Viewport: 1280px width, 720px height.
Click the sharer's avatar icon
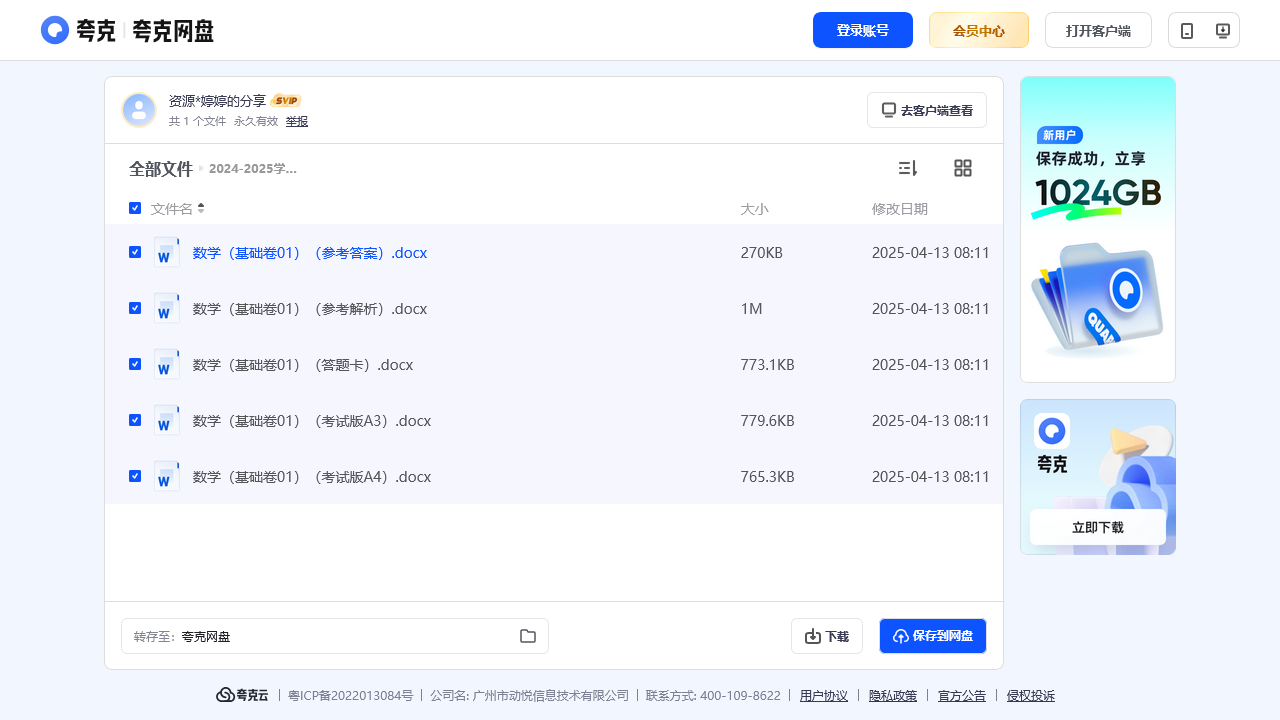(139, 110)
